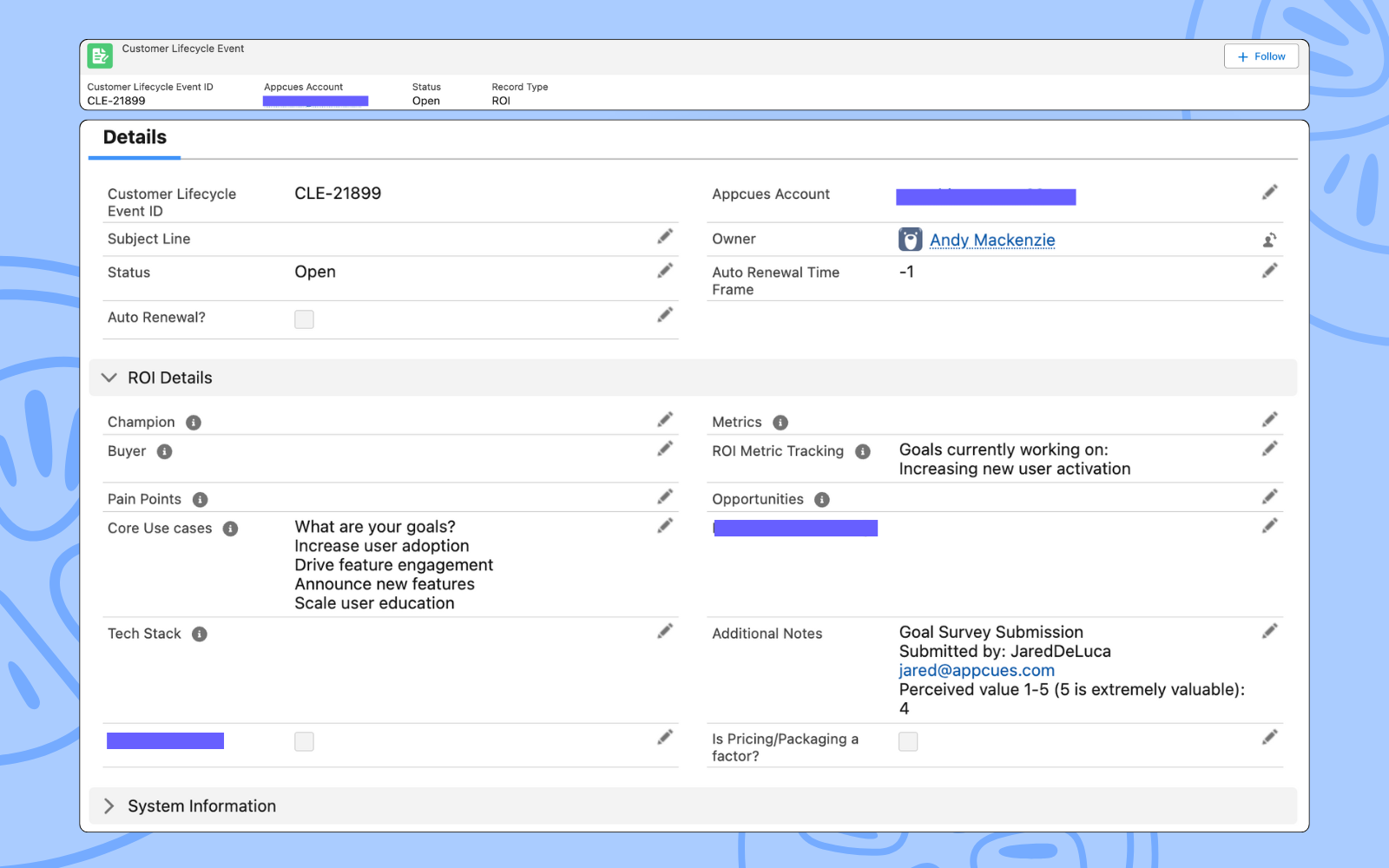Edit pencil for redacted field below Opportunities

pos(1269,525)
